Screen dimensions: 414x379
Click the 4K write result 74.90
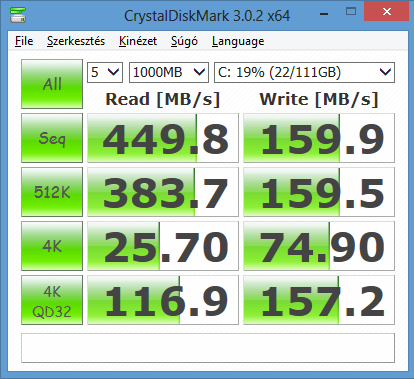pos(319,246)
